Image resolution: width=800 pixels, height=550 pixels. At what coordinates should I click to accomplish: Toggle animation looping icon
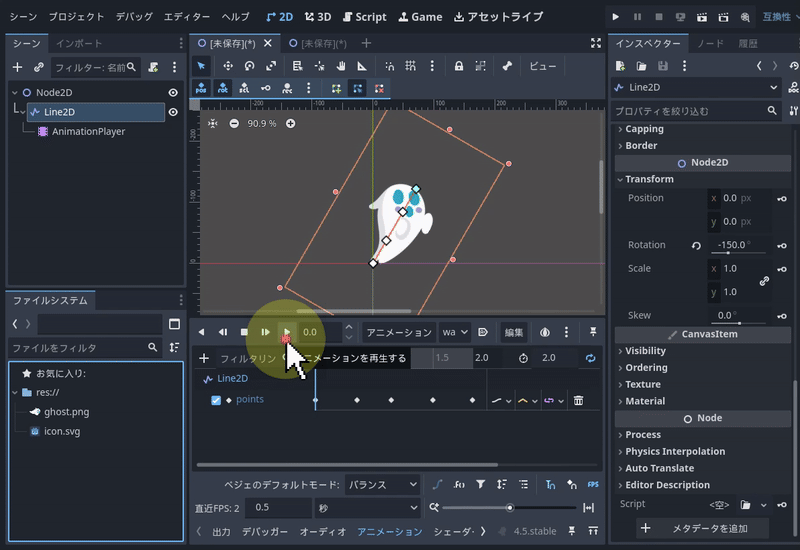(590, 358)
